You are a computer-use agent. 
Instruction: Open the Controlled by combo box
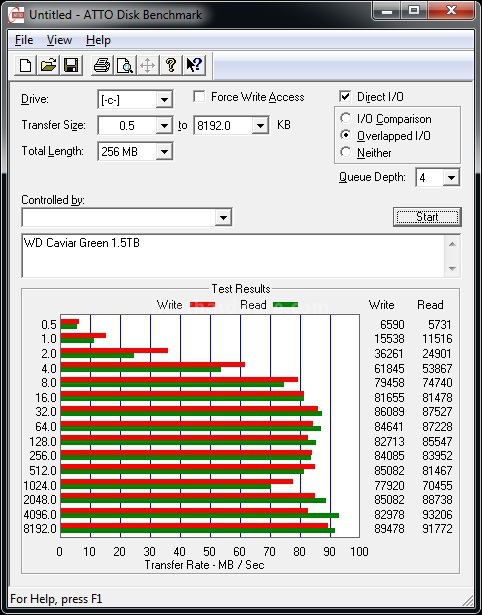[127, 217]
